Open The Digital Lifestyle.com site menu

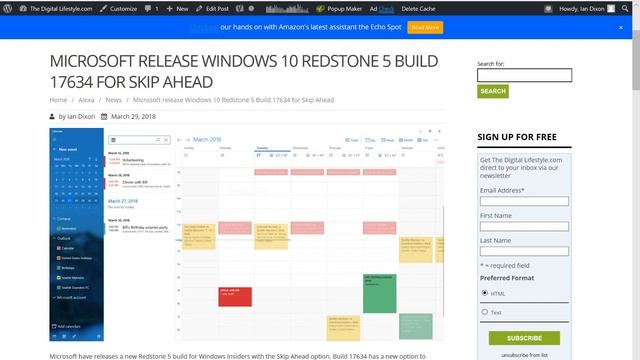click(56, 9)
